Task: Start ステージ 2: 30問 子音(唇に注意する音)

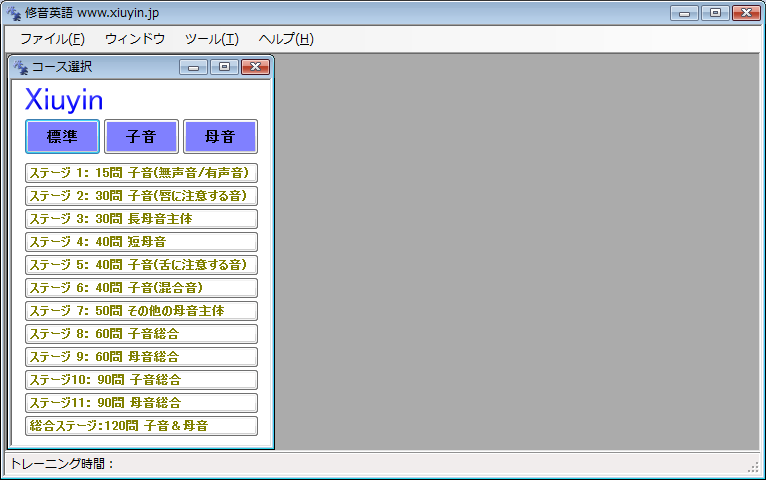Action: pyautogui.click(x=141, y=196)
